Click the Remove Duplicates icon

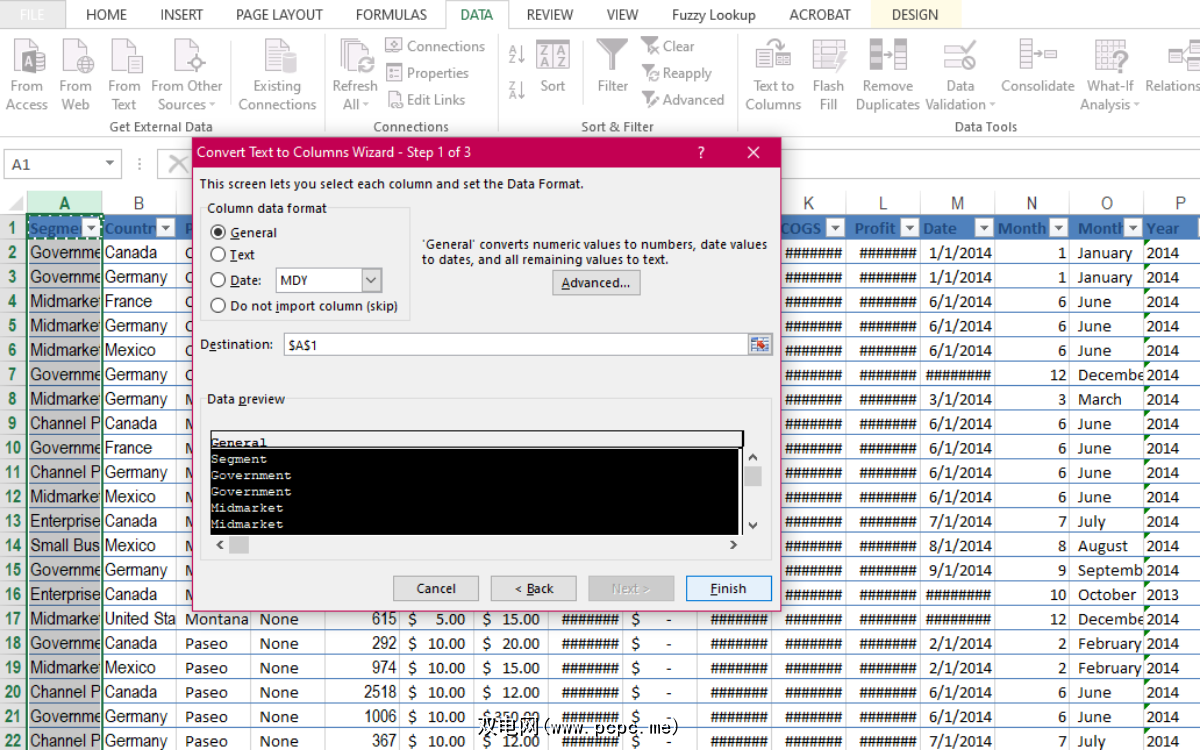click(887, 55)
